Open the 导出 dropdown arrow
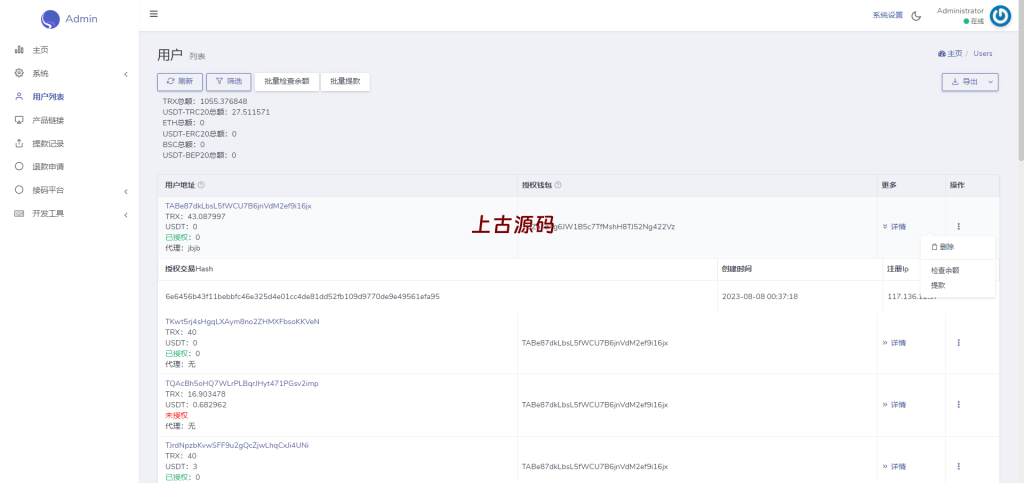This screenshot has width=1024, height=483. coord(990,82)
